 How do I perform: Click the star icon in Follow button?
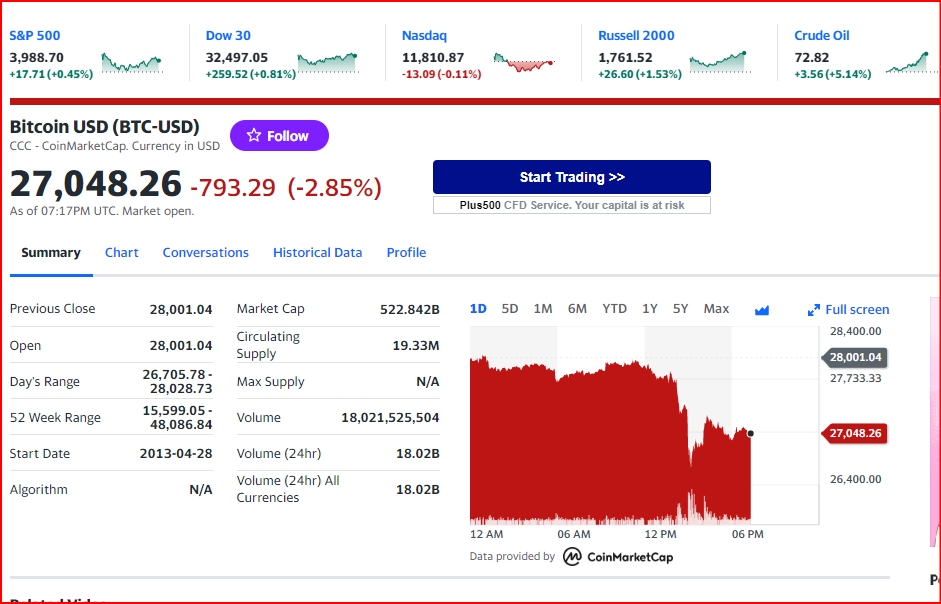coord(254,136)
